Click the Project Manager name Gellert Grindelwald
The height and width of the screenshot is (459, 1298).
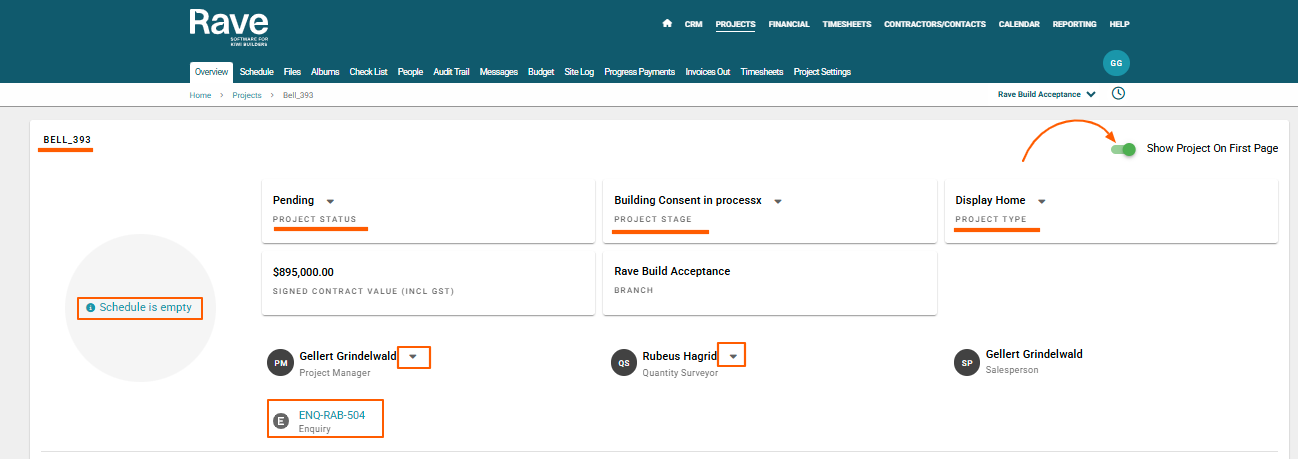coord(348,356)
